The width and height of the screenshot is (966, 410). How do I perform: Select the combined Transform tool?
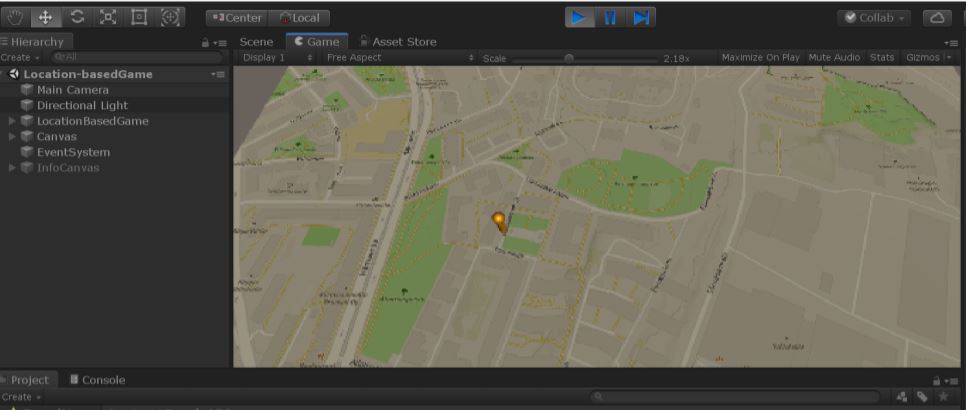tap(170, 18)
